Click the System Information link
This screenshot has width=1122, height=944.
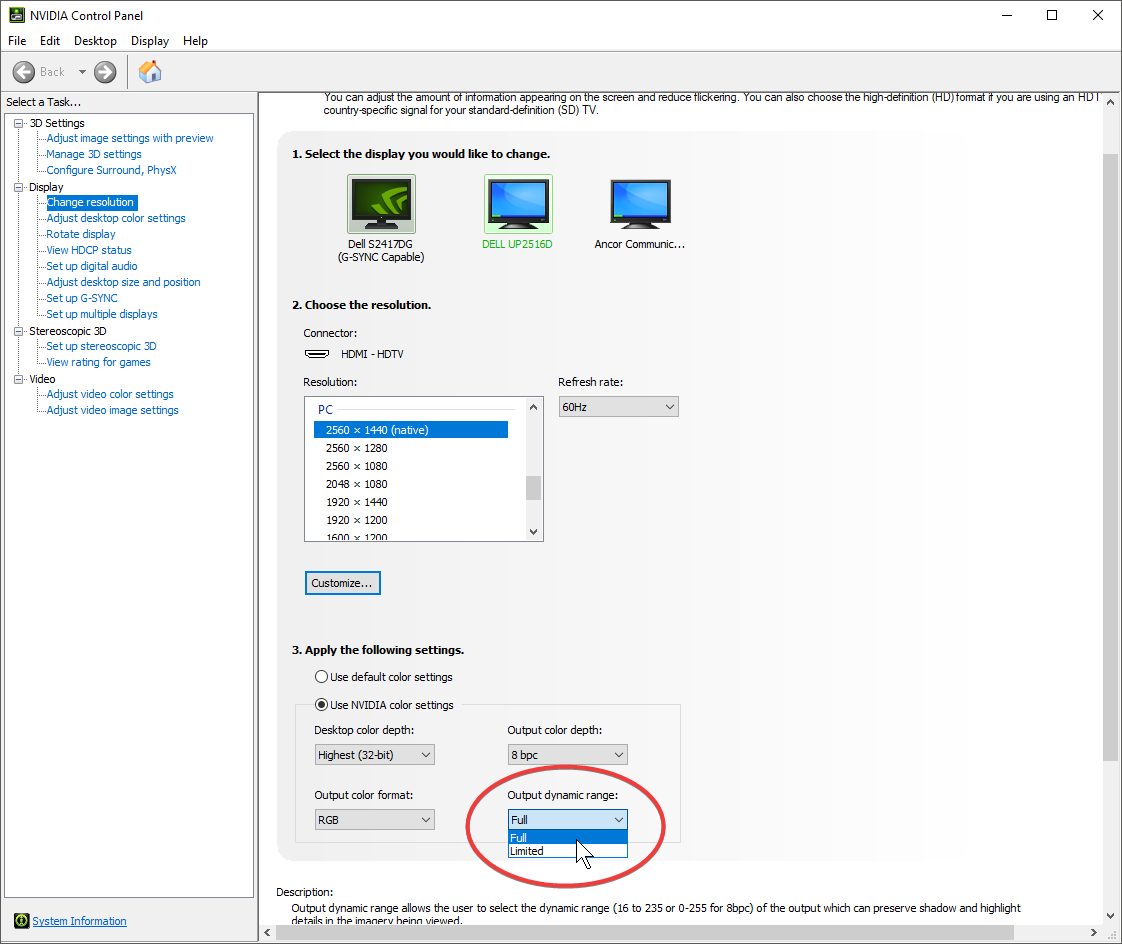tap(79, 921)
